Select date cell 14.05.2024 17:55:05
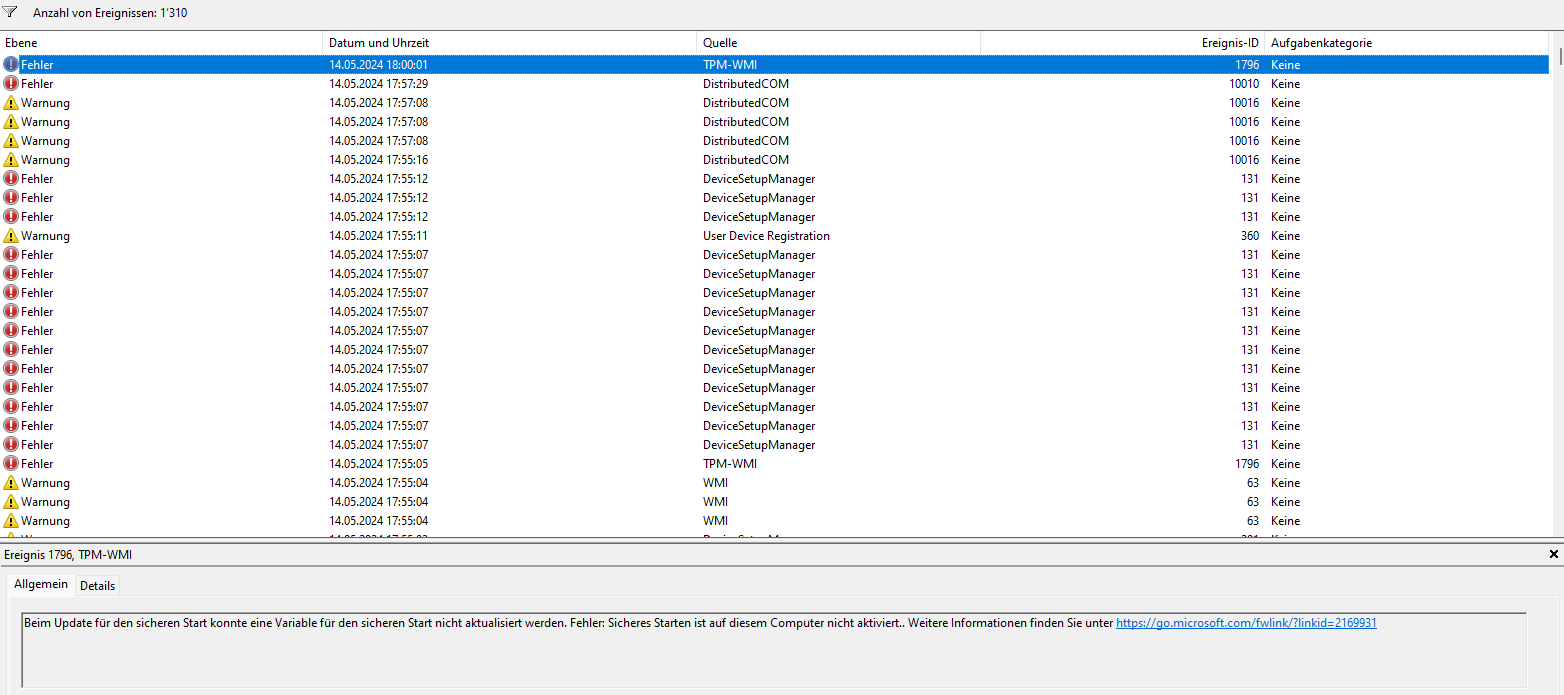This screenshot has width=1564, height=695. point(378,463)
